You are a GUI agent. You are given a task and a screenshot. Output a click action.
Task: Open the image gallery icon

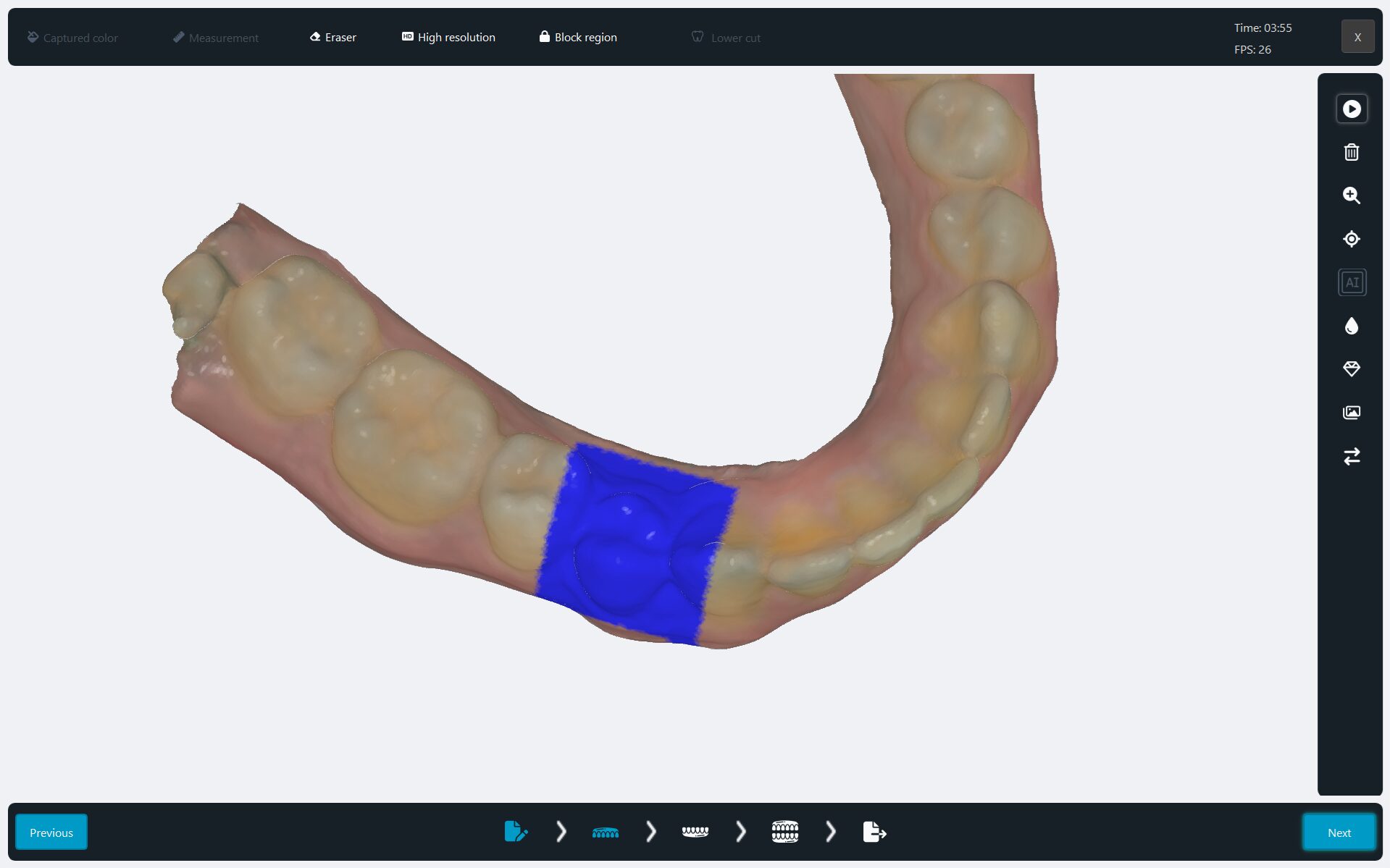coord(1351,413)
